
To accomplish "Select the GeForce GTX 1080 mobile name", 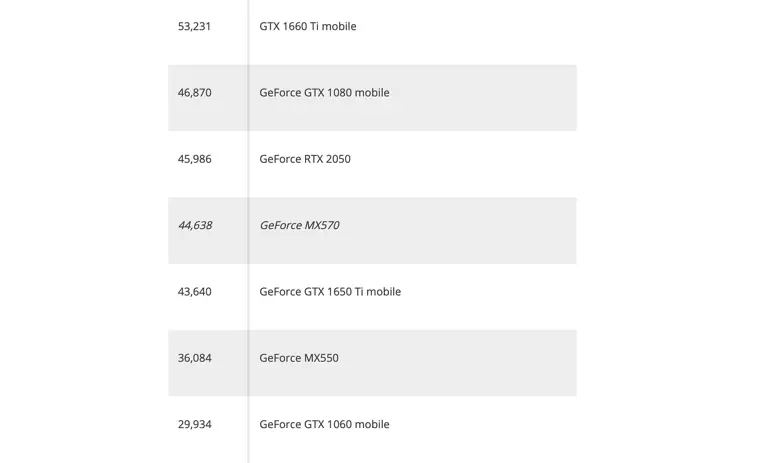I will (324, 93).
